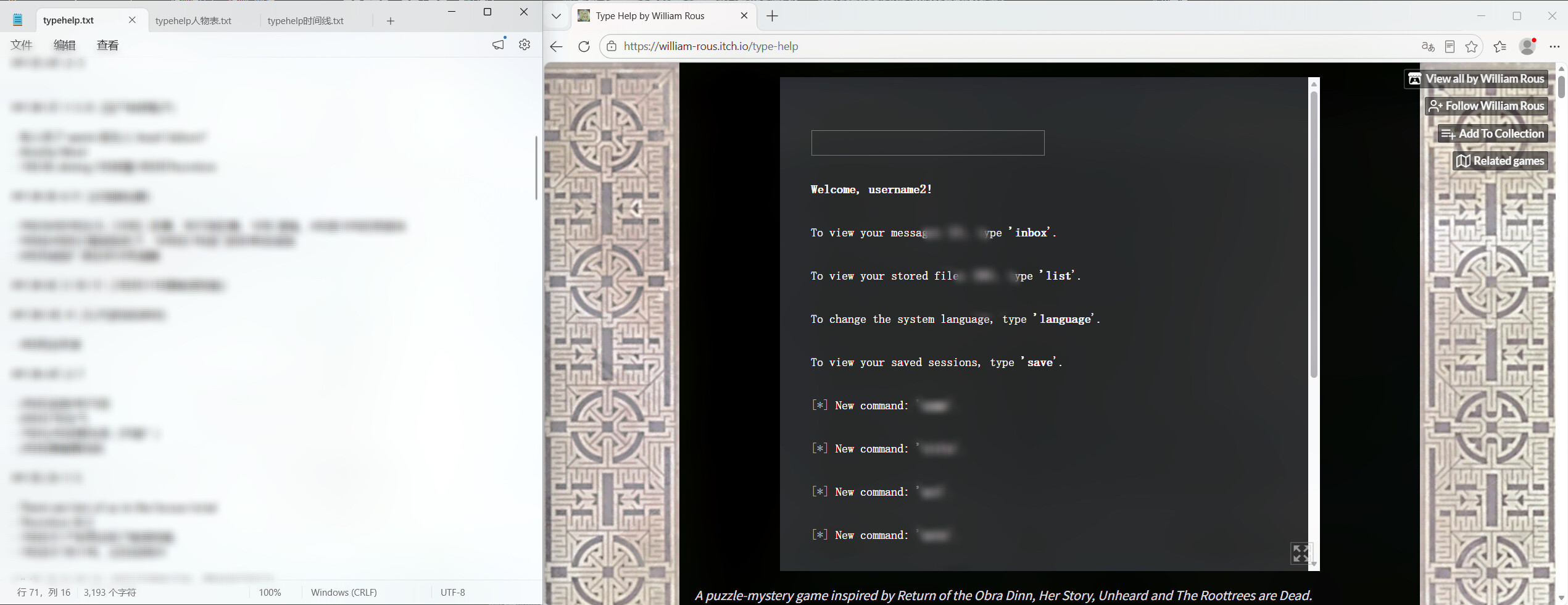Open a new browser tab
Viewport: 1568px width, 605px height.
(772, 15)
